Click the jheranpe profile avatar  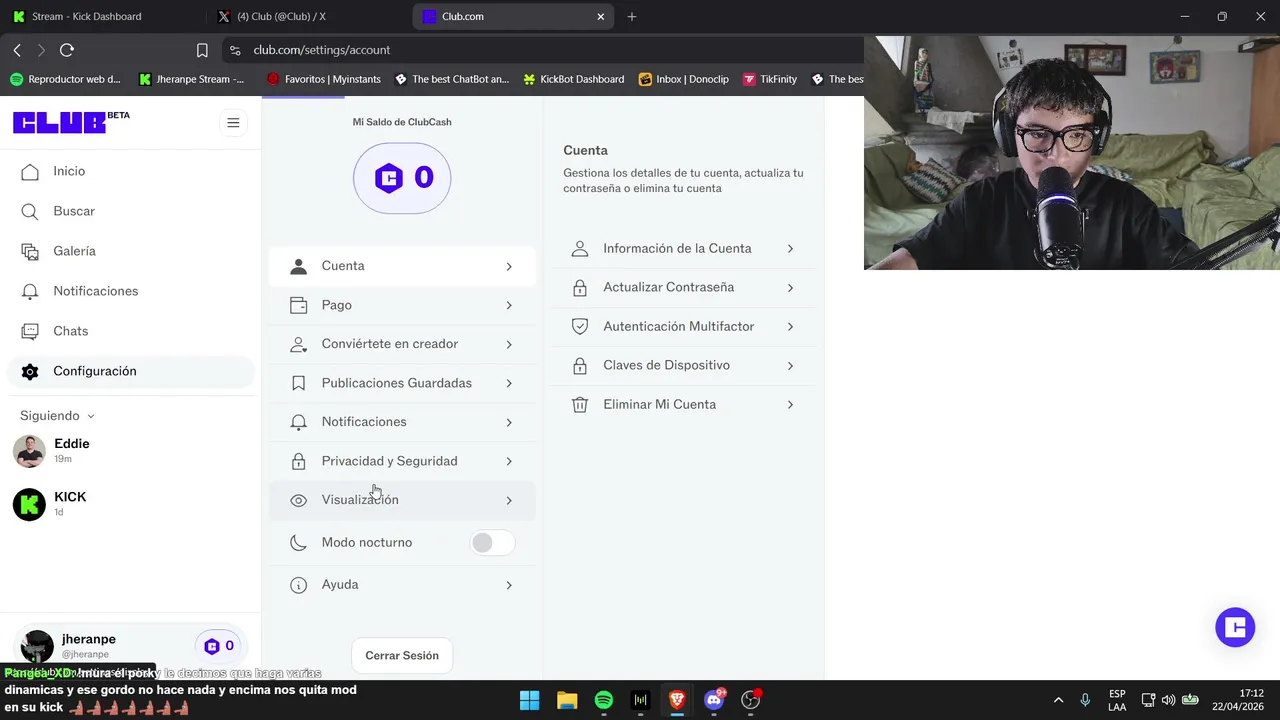click(x=37, y=646)
